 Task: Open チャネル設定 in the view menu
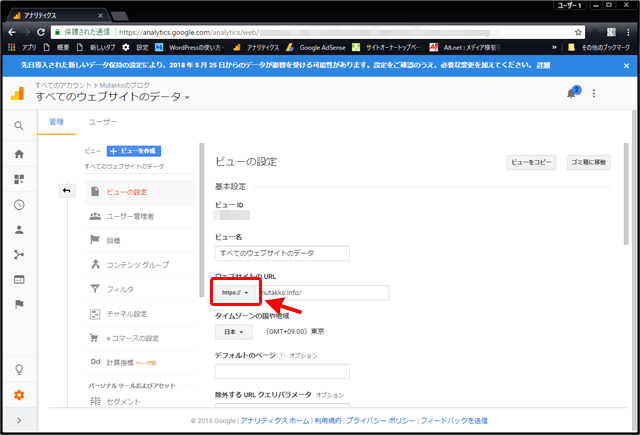[141, 314]
